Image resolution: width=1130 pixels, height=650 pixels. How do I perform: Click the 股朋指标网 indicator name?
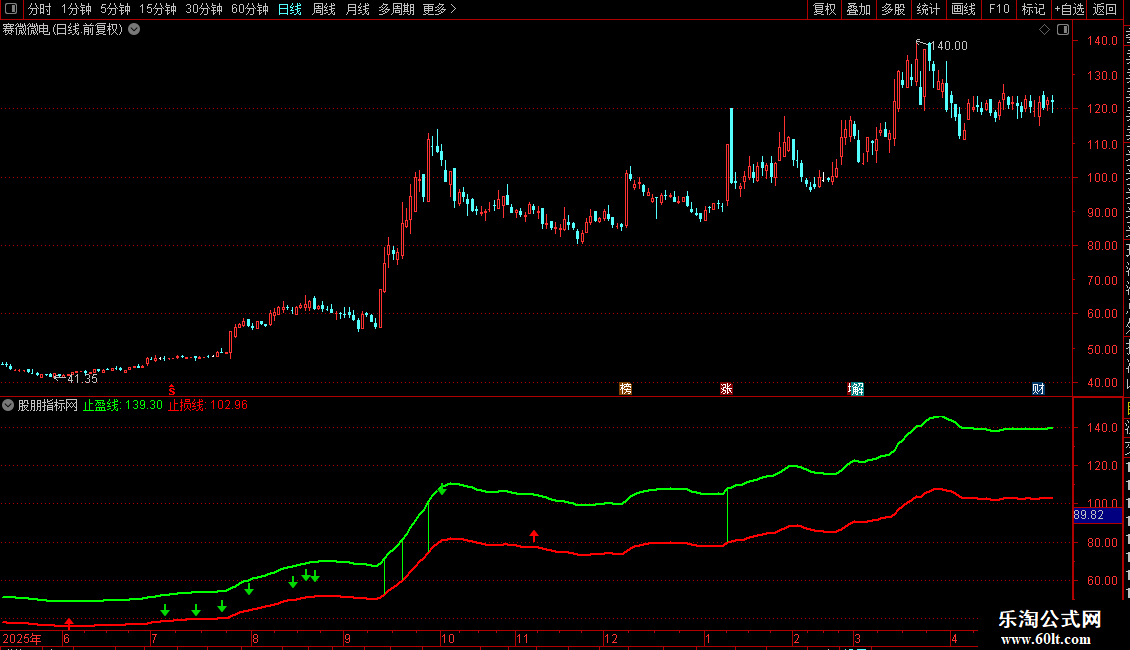48,405
